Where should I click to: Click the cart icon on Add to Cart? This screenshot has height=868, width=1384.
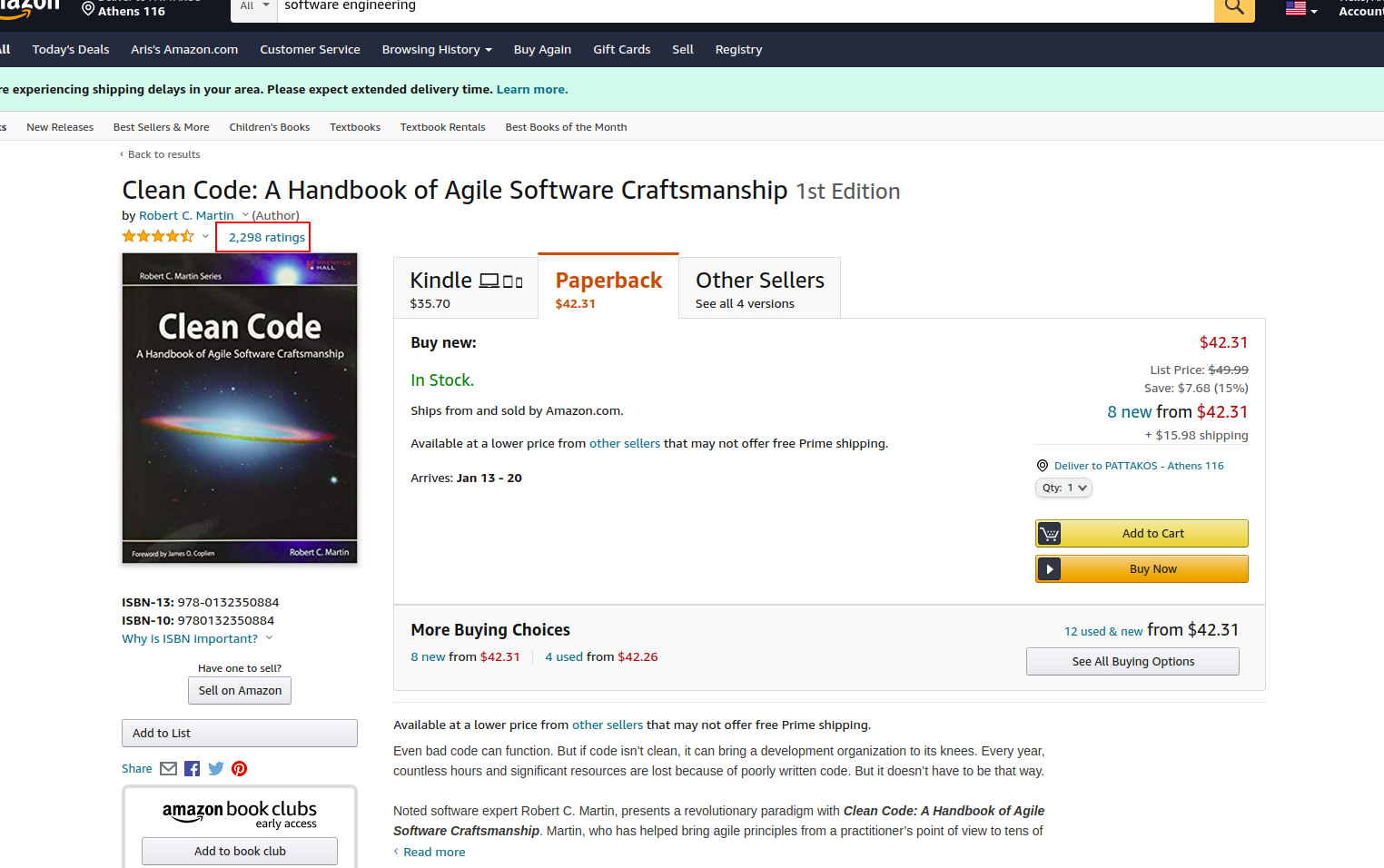(x=1050, y=534)
